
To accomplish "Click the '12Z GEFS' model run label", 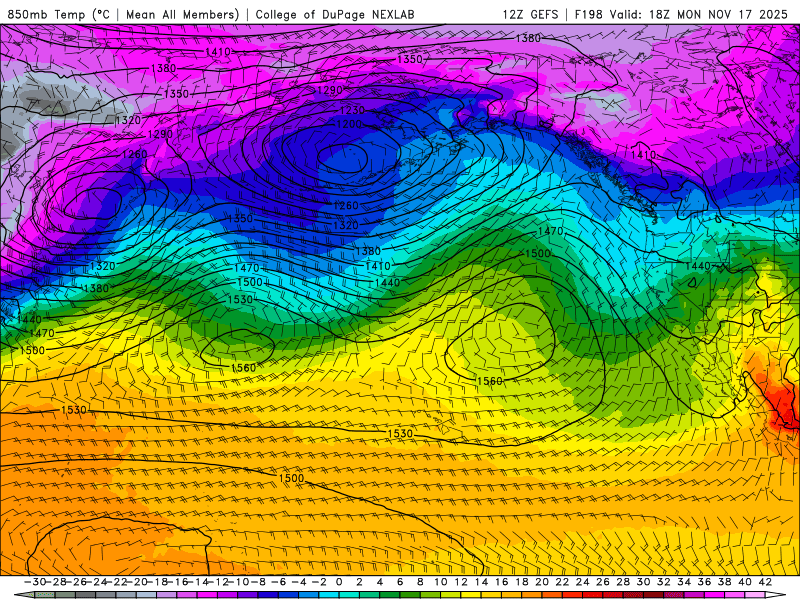I will pyautogui.click(x=530, y=14).
